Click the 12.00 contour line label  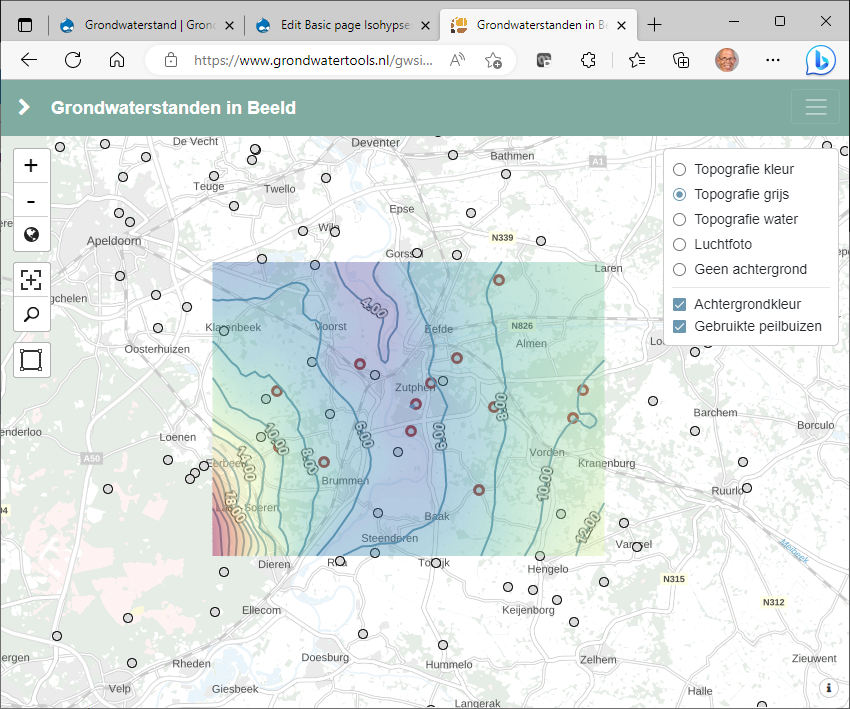coord(588,527)
